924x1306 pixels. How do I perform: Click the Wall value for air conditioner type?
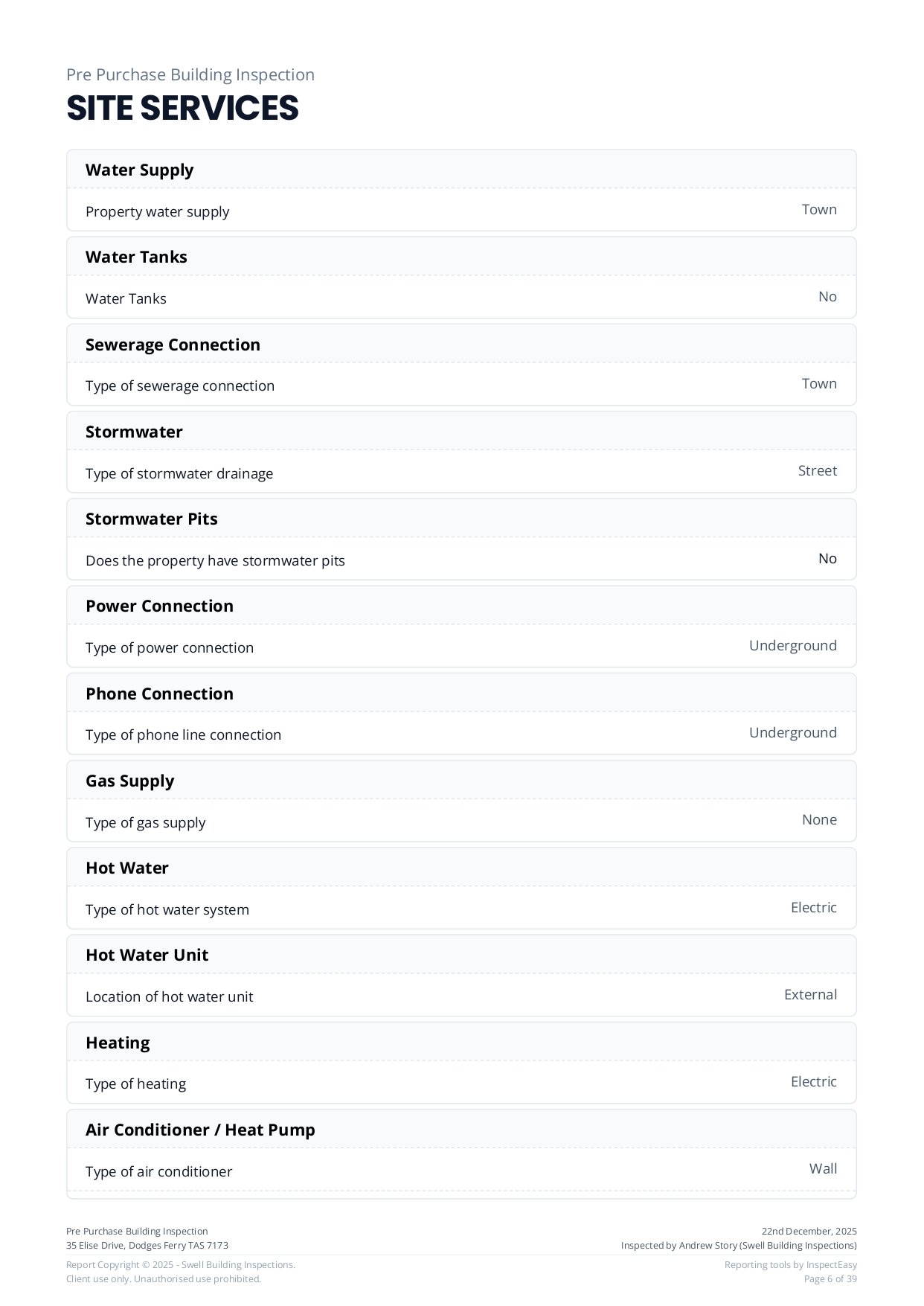click(823, 1168)
